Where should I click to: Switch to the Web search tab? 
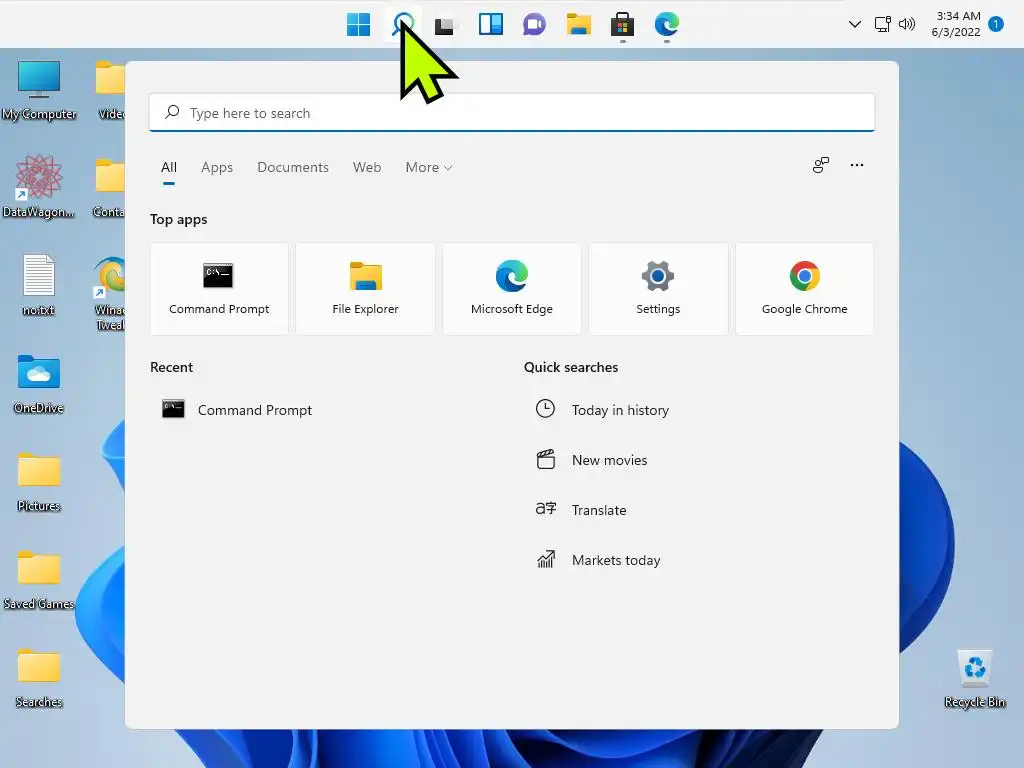pyautogui.click(x=367, y=167)
